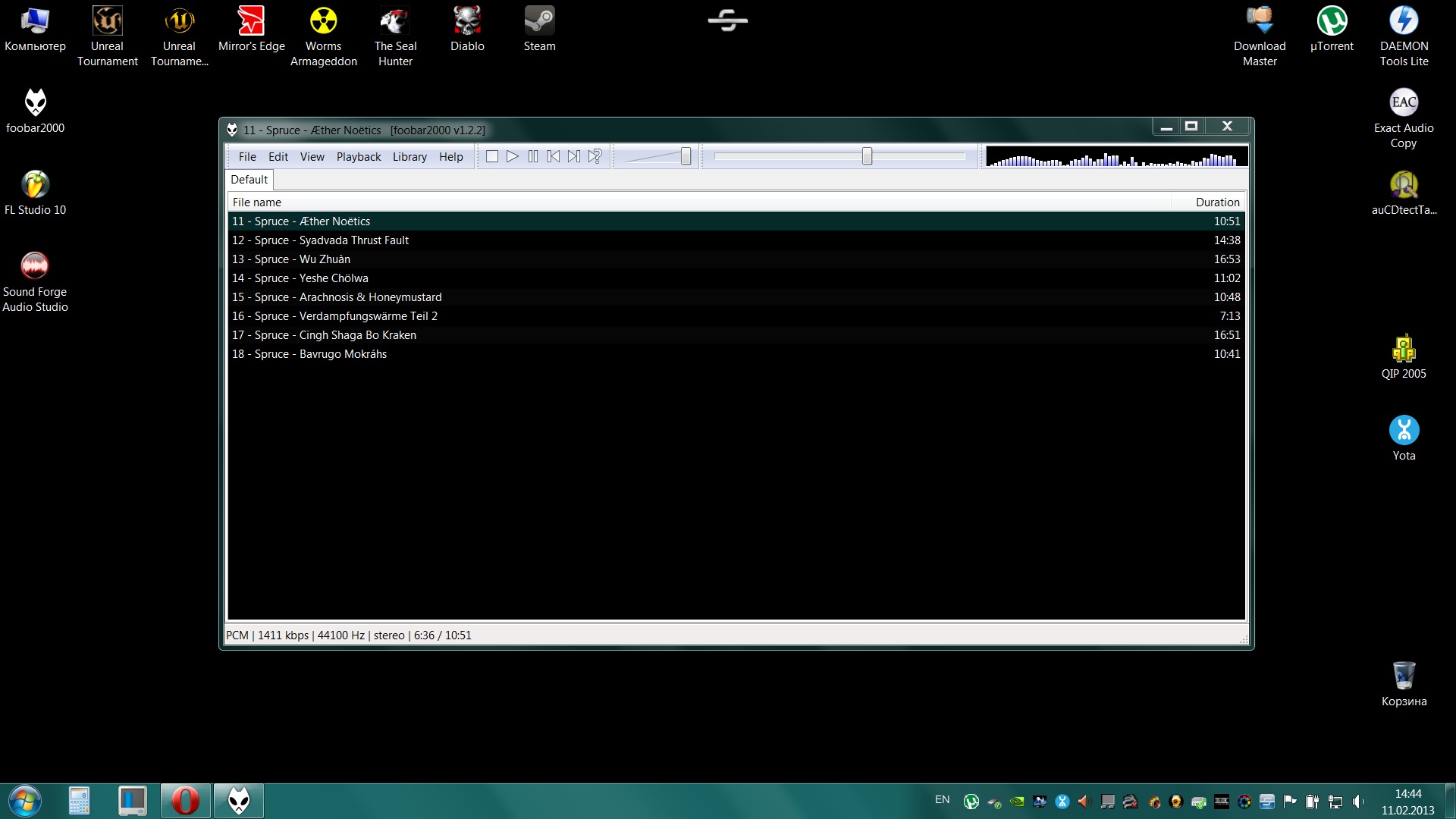Open the Action Center flag icon
The height and width of the screenshot is (819, 1456).
click(x=1289, y=802)
